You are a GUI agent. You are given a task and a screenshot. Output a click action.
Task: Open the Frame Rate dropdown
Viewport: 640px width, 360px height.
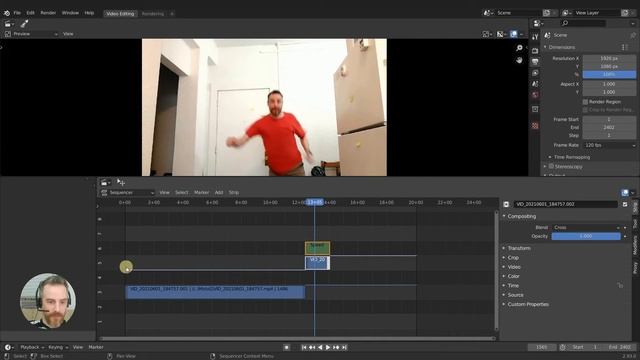coord(610,145)
